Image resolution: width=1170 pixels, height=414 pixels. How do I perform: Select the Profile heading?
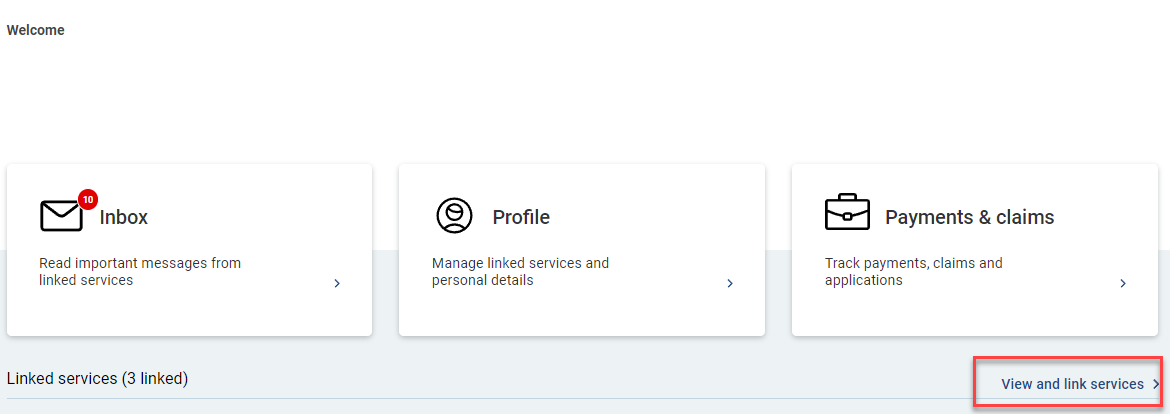tap(521, 217)
